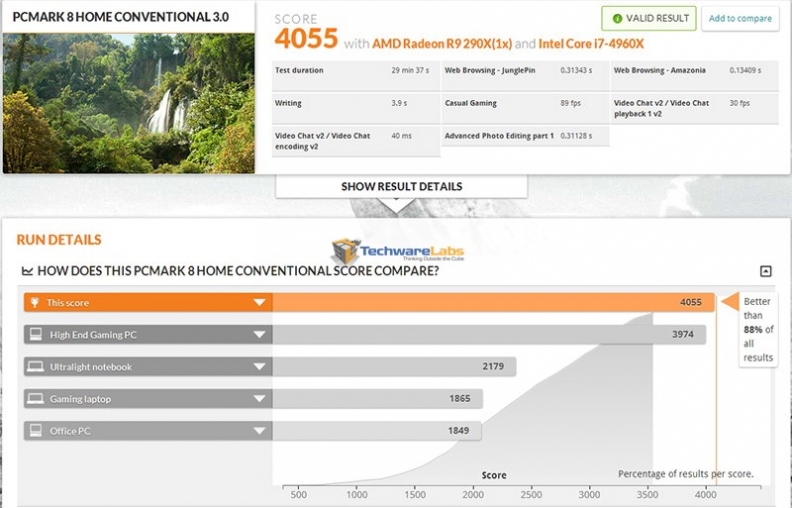Click the Advanced Photo Editing part 1 row
This screenshot has height=508, width=792.
[x=525, y=136]
